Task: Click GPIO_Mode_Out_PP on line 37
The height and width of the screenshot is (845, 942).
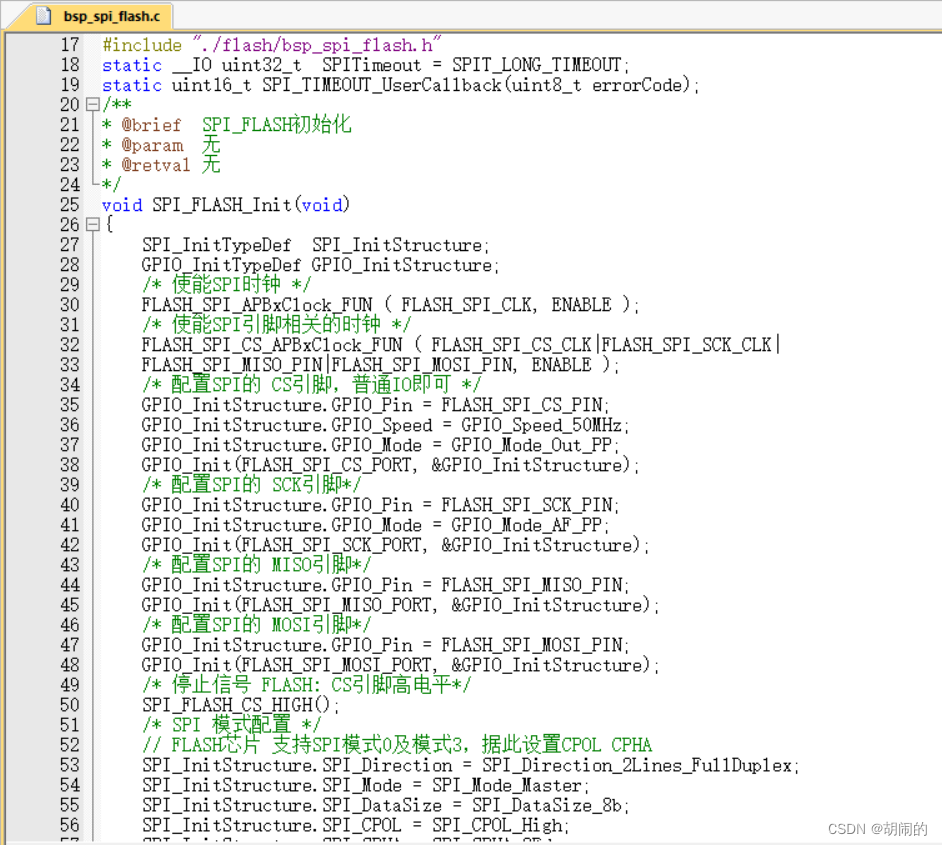Action: pos(532,445)
